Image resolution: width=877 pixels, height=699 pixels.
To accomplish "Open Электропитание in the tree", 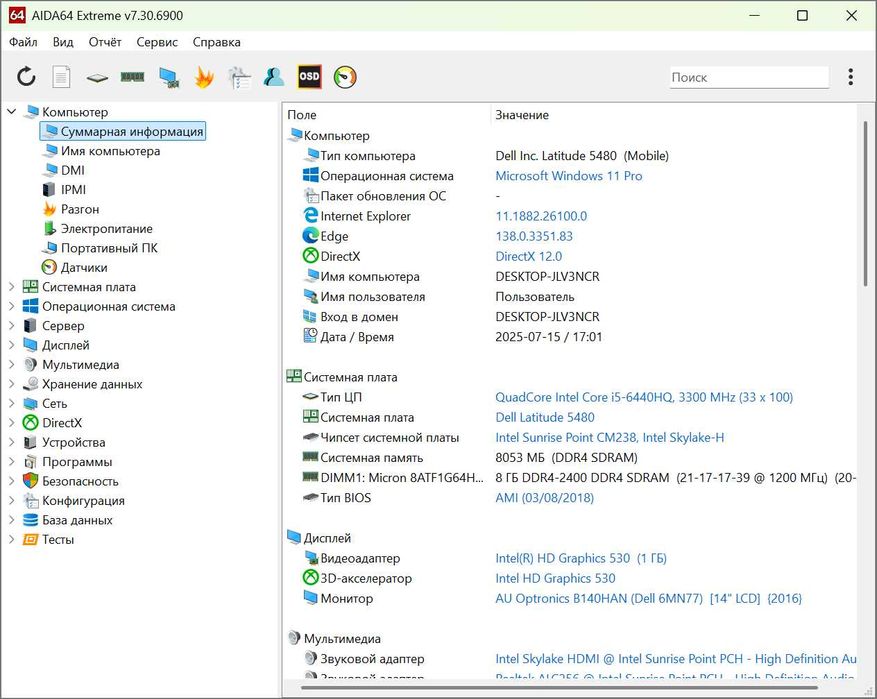I will pos(106,229).
